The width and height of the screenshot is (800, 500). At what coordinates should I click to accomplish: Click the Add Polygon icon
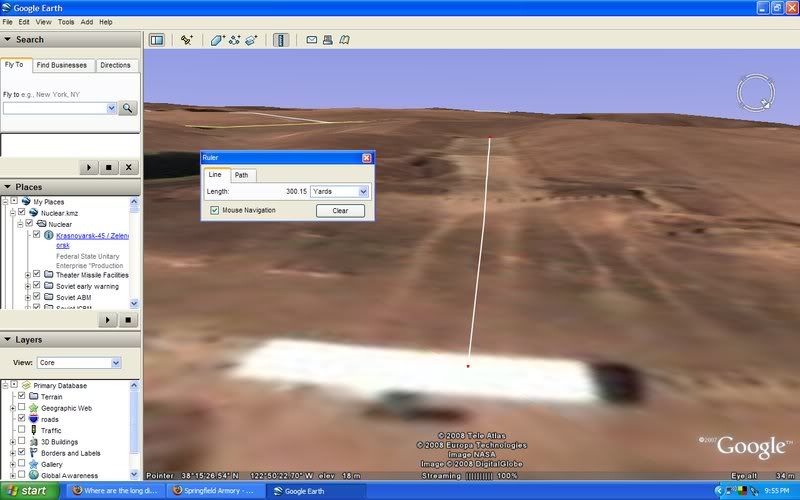point(218,40)
